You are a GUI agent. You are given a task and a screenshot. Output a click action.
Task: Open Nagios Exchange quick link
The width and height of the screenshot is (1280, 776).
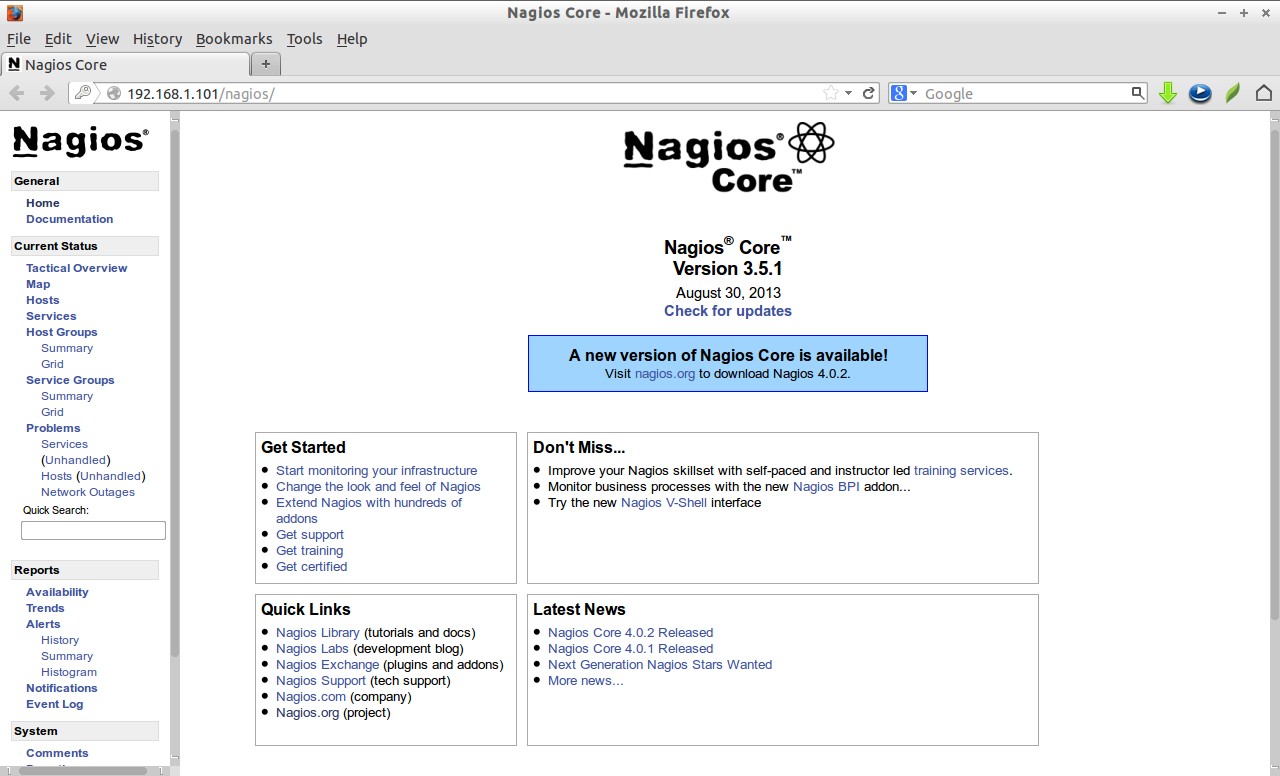328,664
